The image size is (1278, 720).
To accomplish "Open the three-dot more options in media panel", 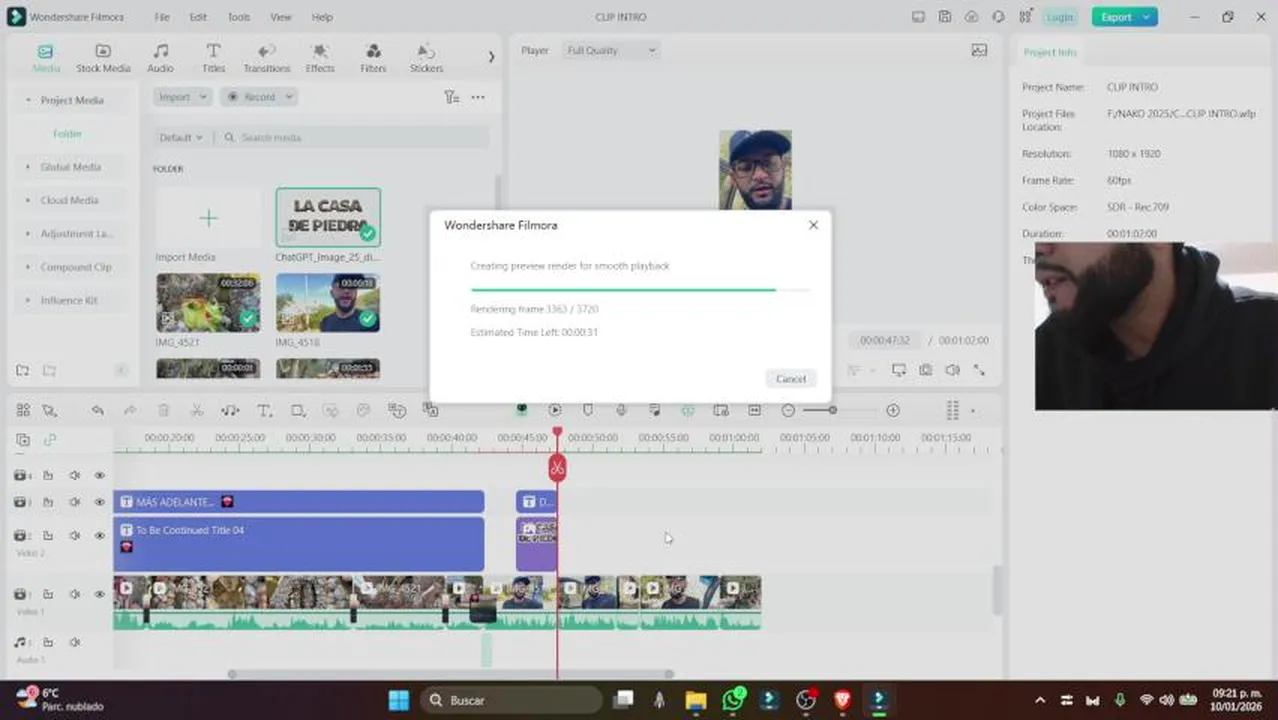I will pyautogui.click(x=478, y=97).
